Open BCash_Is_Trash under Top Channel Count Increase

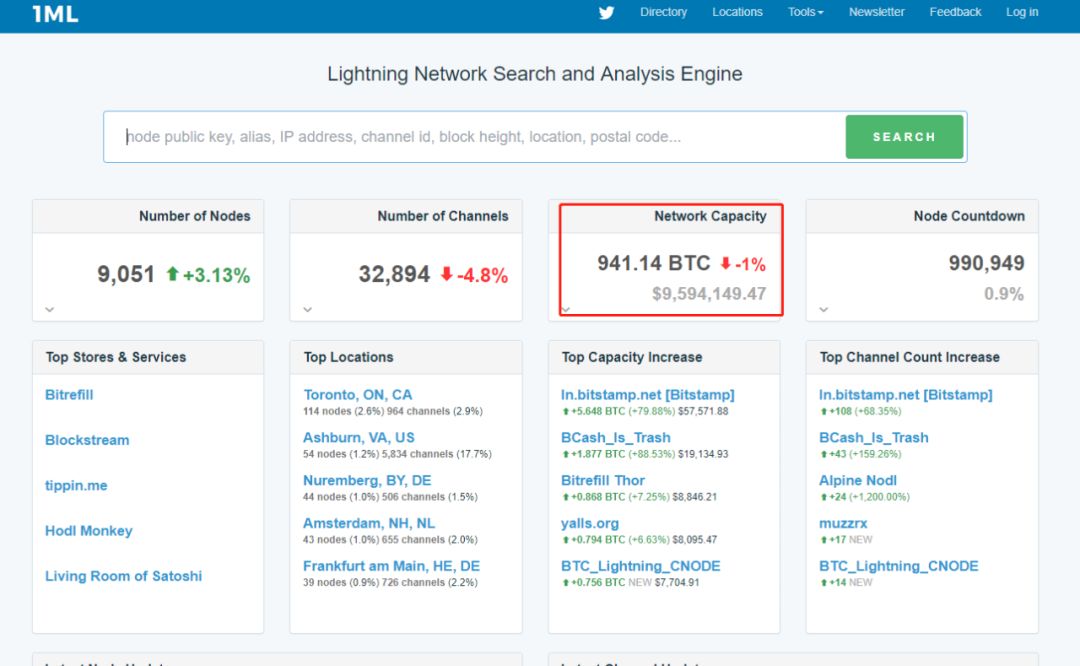tap(873, 437)
